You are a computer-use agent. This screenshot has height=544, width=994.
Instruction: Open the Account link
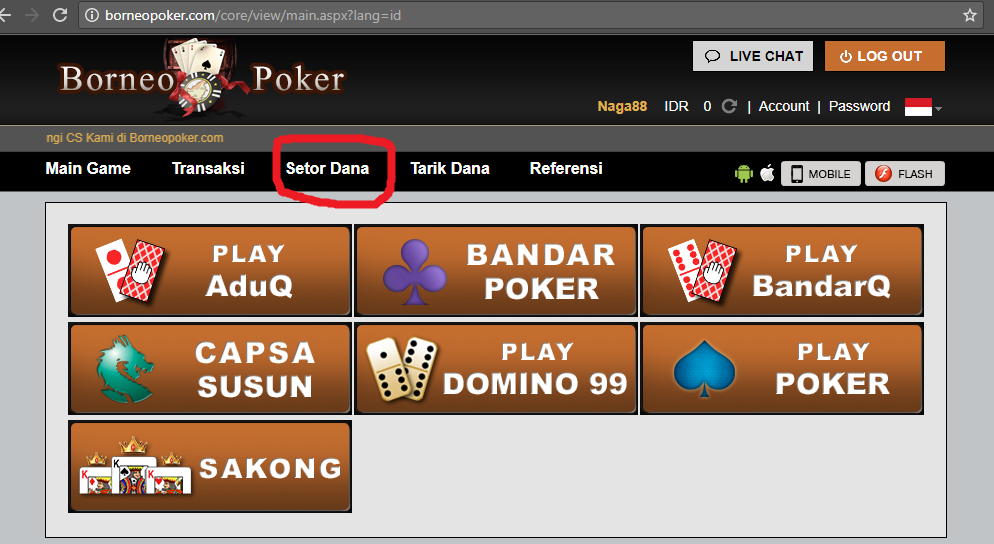[784, 107]
